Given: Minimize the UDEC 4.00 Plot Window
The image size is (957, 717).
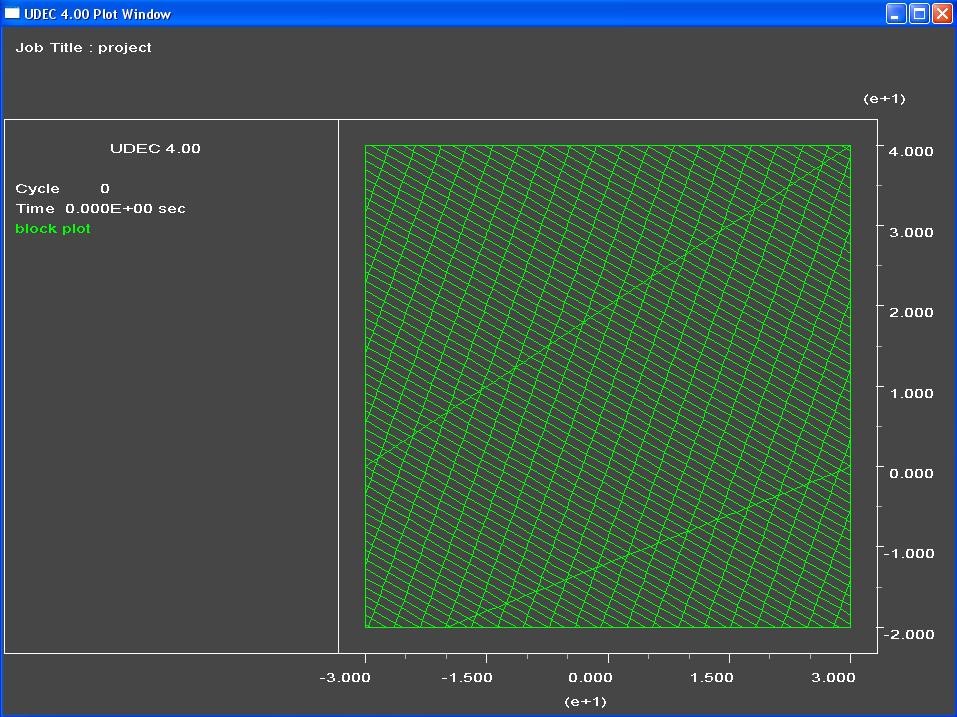Looking at the screenshot, I should pyautogui.click(x=895, y=13).
